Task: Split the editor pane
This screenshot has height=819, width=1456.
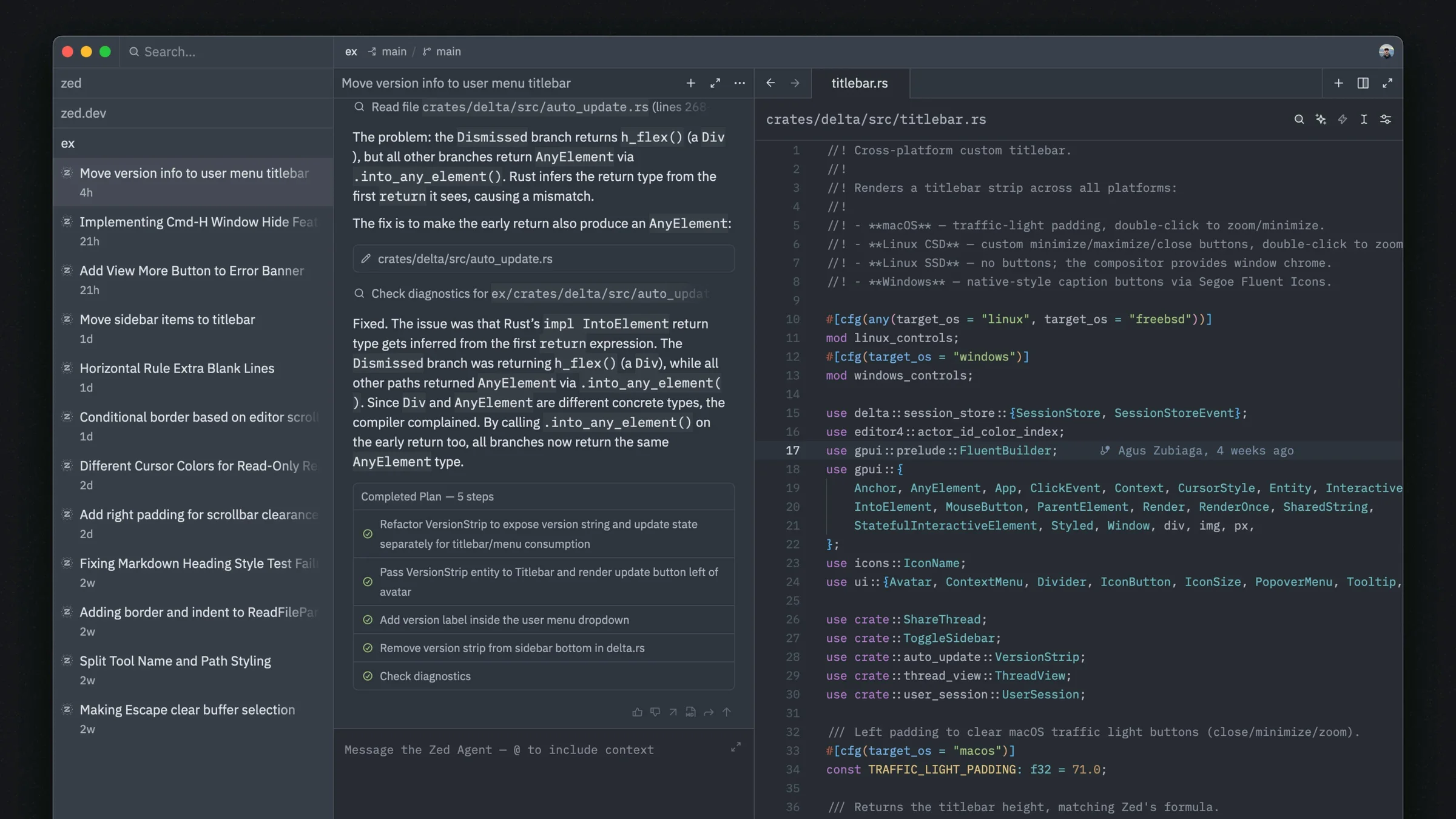Action: pos(1363,83)
